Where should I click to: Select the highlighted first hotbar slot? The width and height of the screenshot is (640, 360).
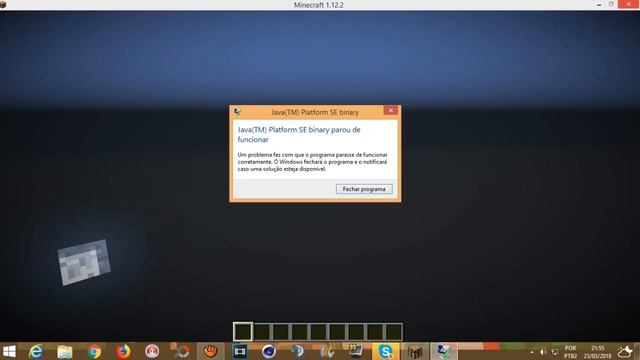(x=243, y=331)
